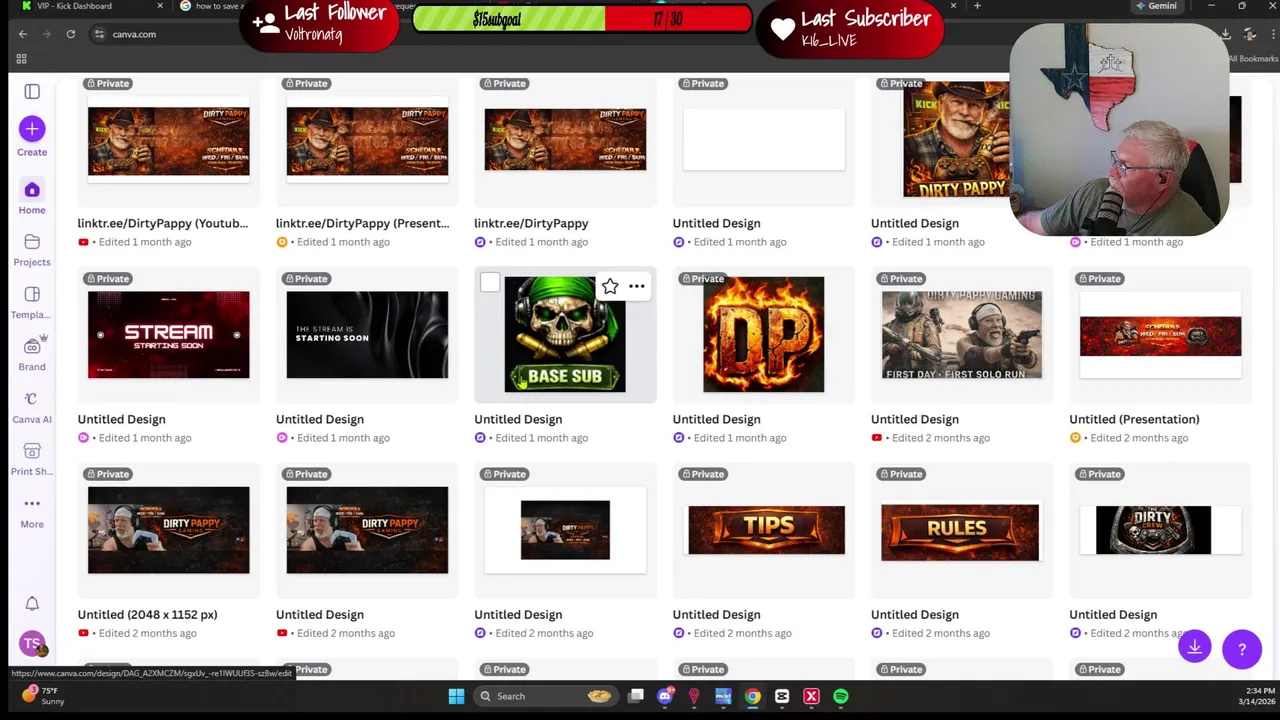View site information icon beside canva.com
Viewport: 1280px width, 720px height.
(99, 34)
